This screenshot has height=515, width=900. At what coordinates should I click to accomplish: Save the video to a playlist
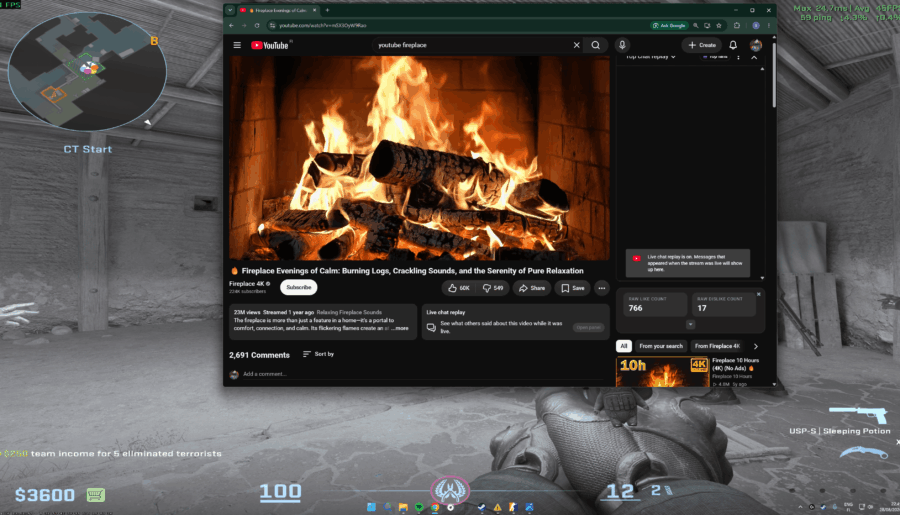pos(573,288)
